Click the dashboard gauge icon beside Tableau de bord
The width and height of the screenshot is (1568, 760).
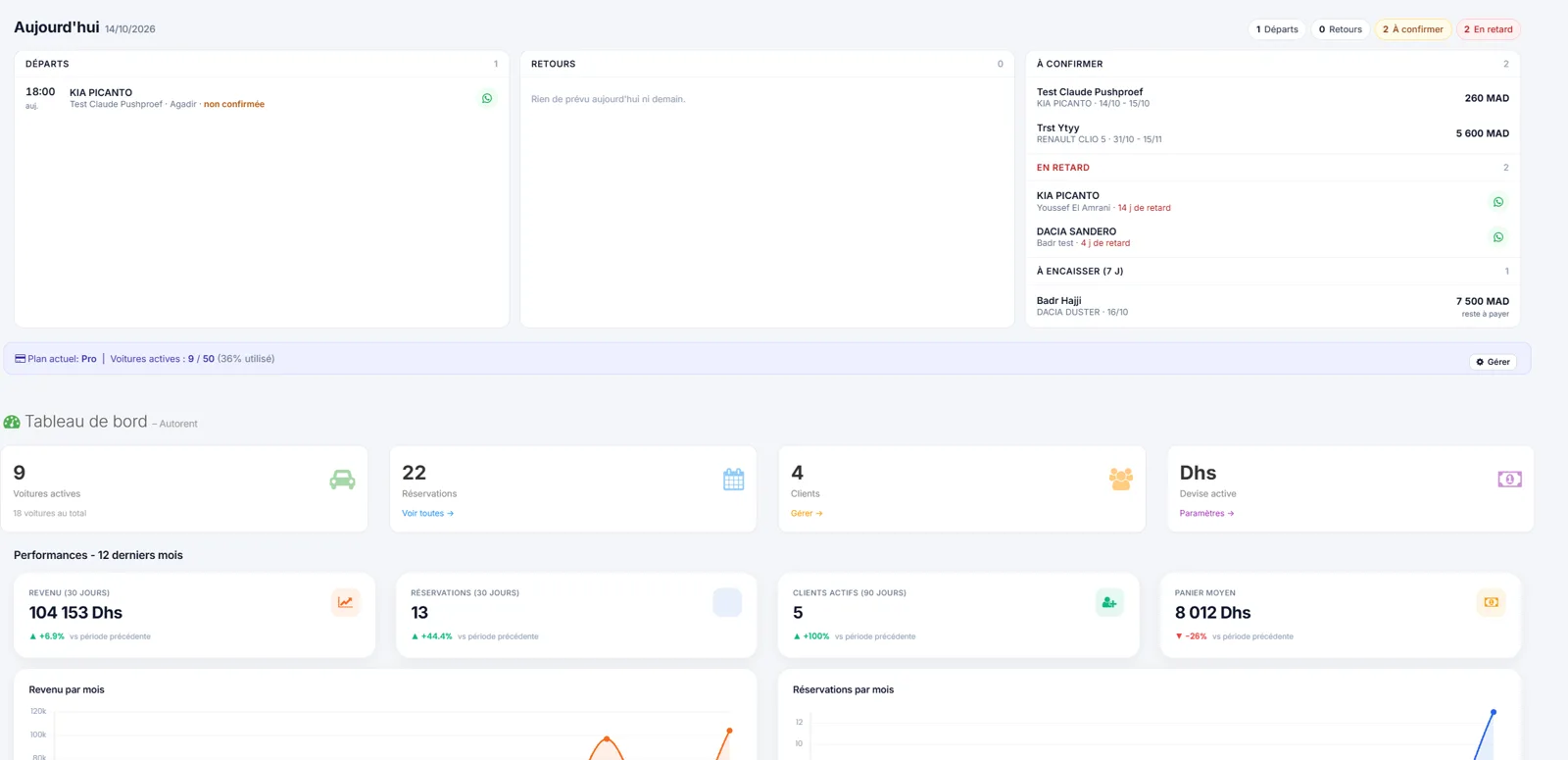pyautogui.click(x=12, y=422)
